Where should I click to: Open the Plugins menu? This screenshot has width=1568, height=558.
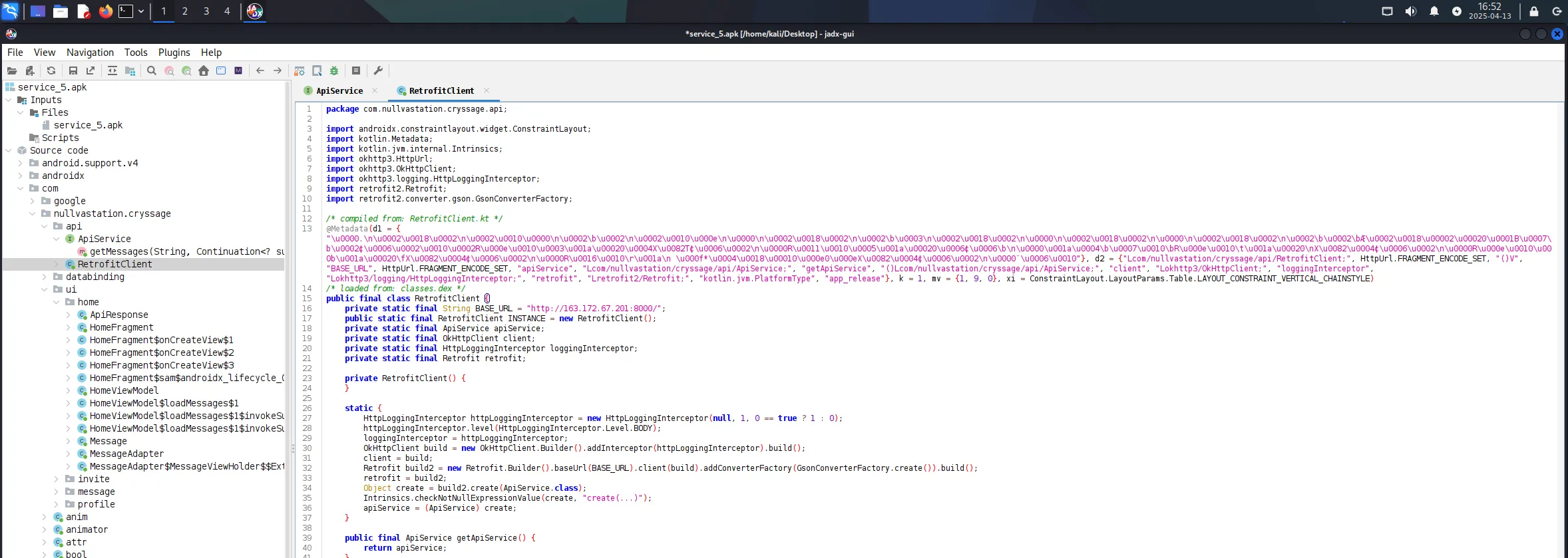[x=174, y=53]
